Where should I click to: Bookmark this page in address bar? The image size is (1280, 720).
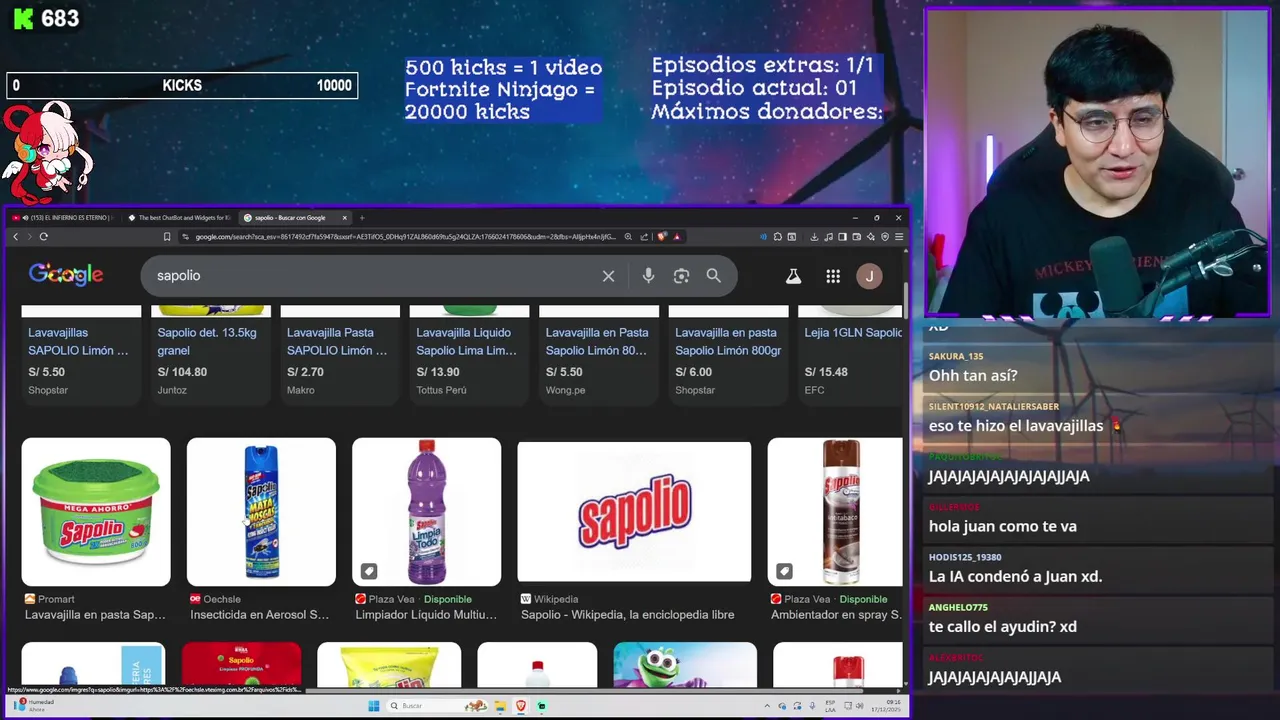pyautogui.click(x=167, y=237)
